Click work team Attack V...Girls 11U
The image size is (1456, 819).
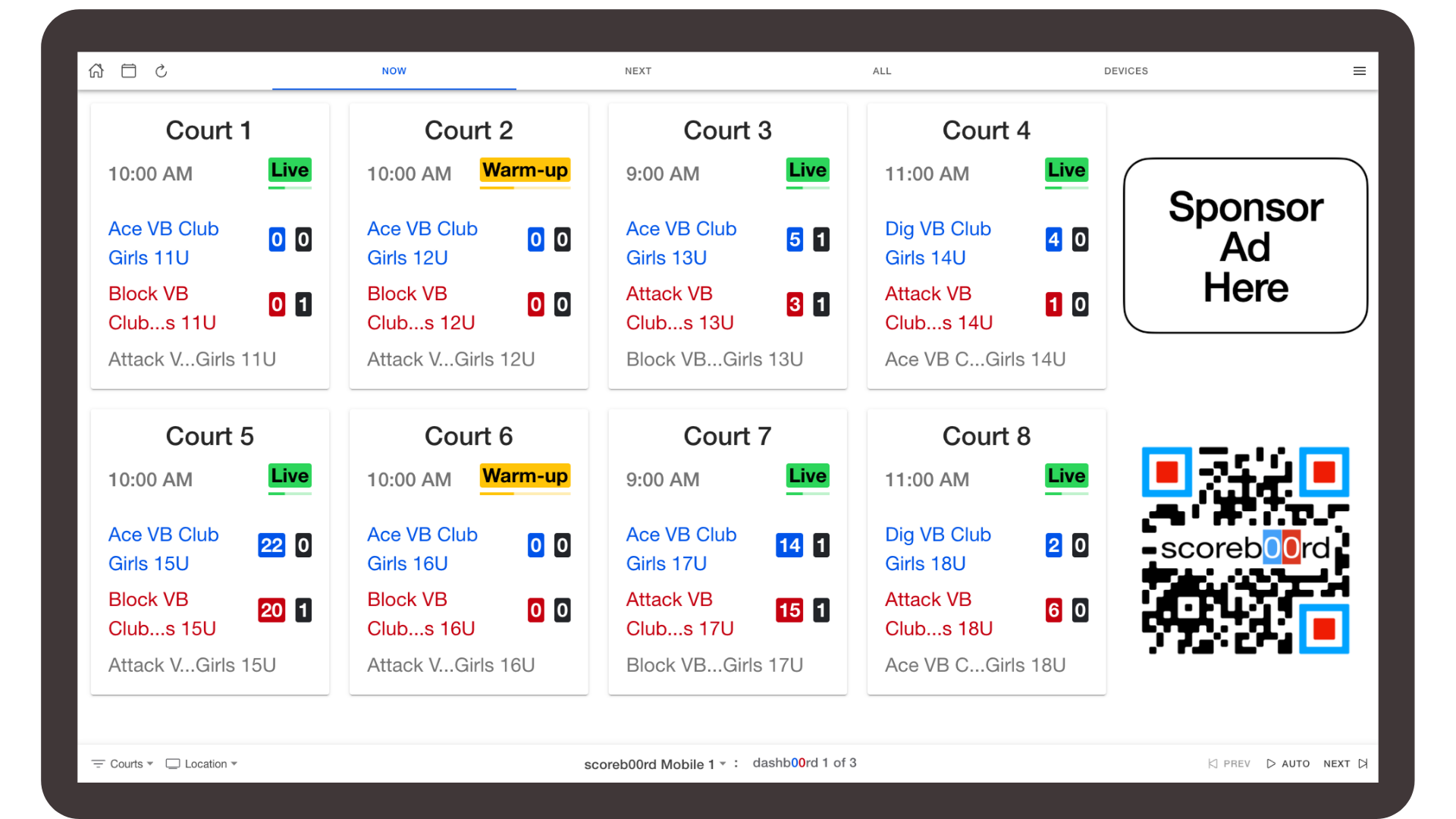(x=192, y=359)
